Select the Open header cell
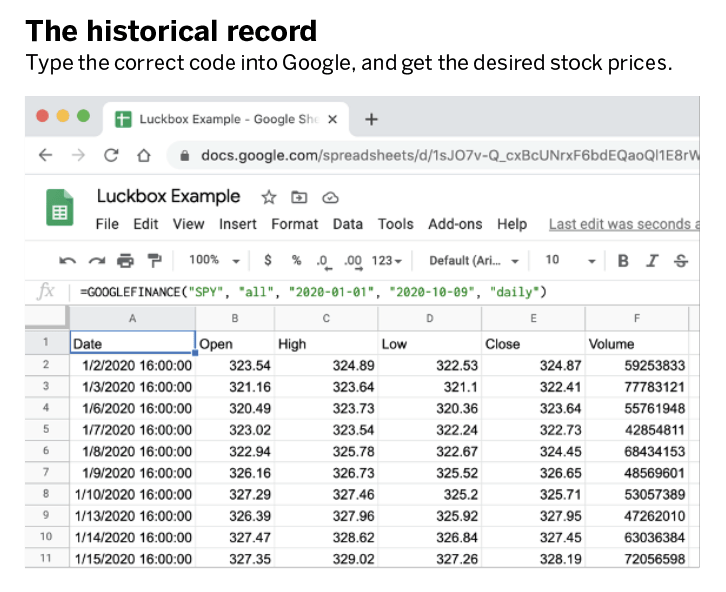This screenshot has width=726, height=592. coord(235,343)
